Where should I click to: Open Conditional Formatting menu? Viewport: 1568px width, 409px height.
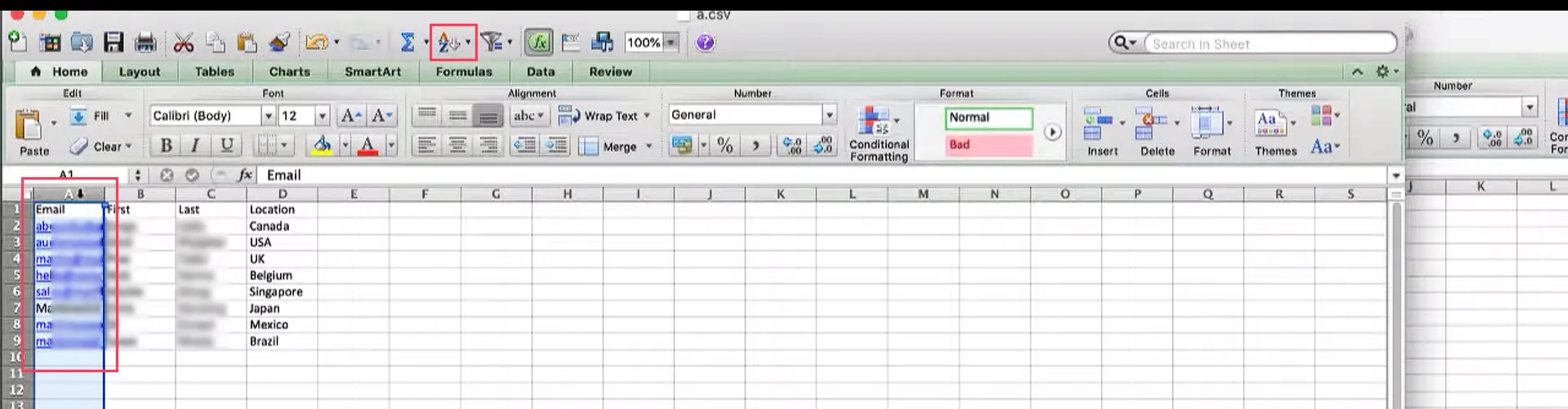click(879, 134)
